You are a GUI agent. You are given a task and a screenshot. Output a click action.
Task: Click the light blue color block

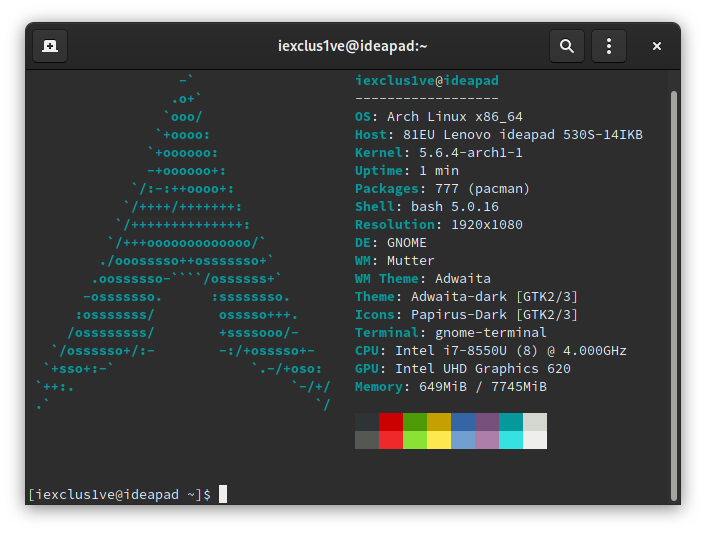click(x=463, y=440)
